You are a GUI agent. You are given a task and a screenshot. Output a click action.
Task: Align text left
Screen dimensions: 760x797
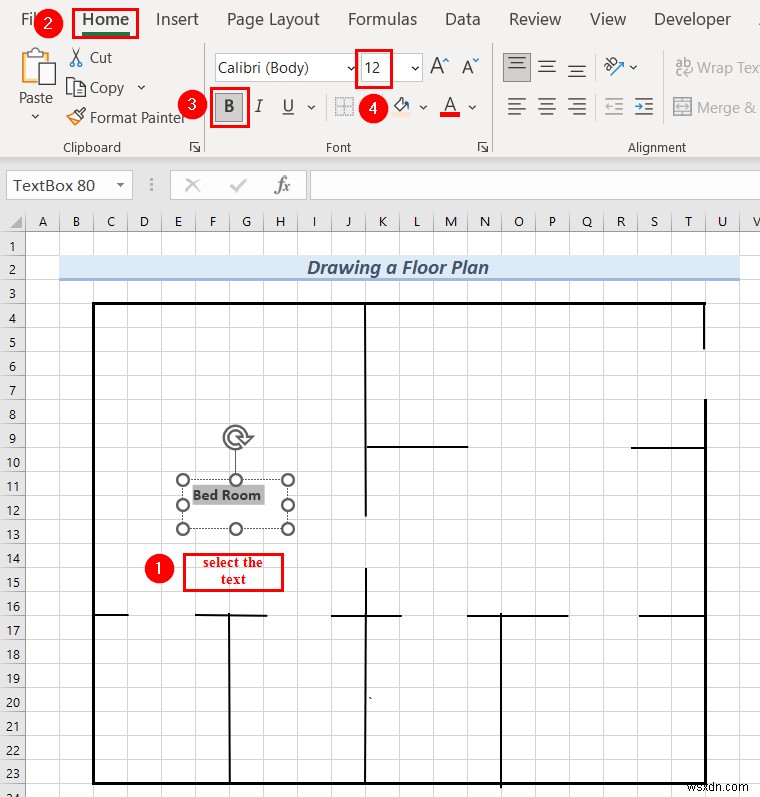[516, 107]
